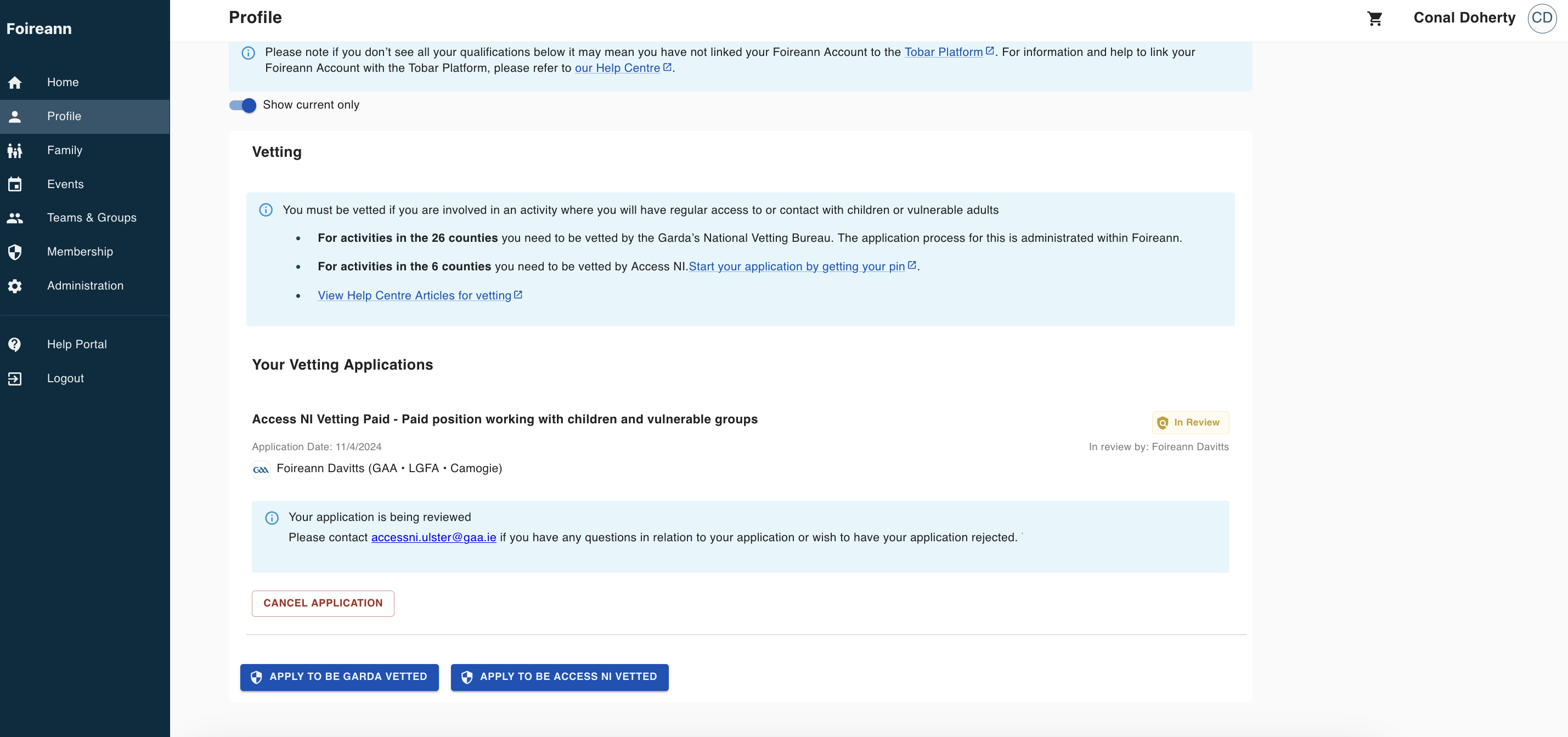Click the Conal Doherty user name

click(x=1464, y=18)
